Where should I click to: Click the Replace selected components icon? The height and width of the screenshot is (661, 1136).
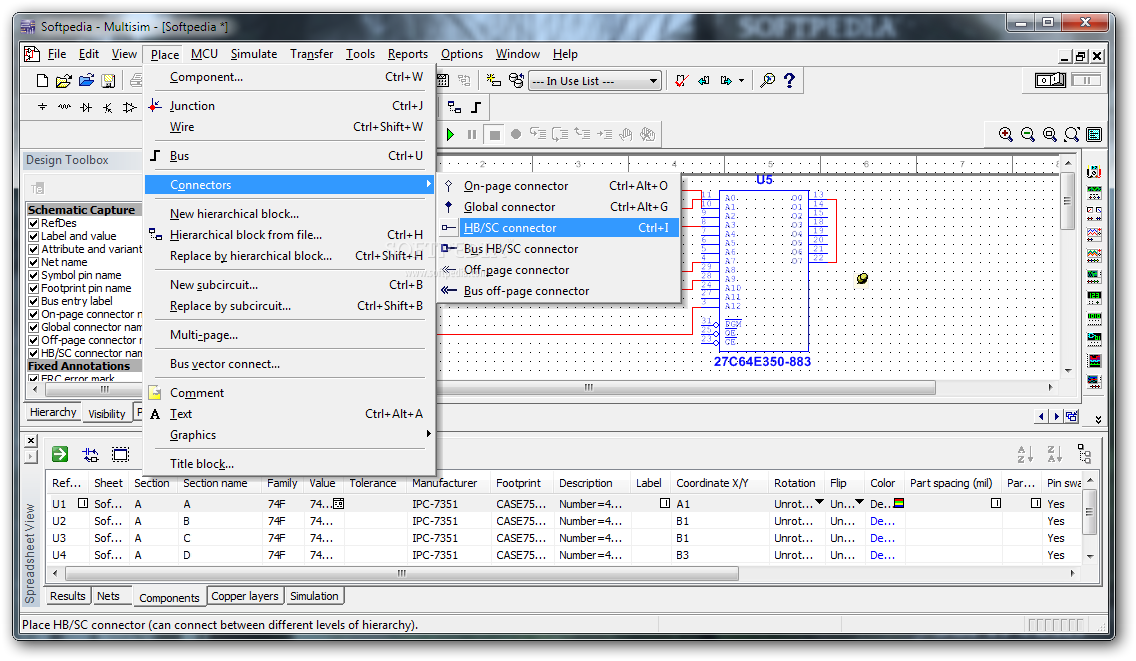[91, 454]
